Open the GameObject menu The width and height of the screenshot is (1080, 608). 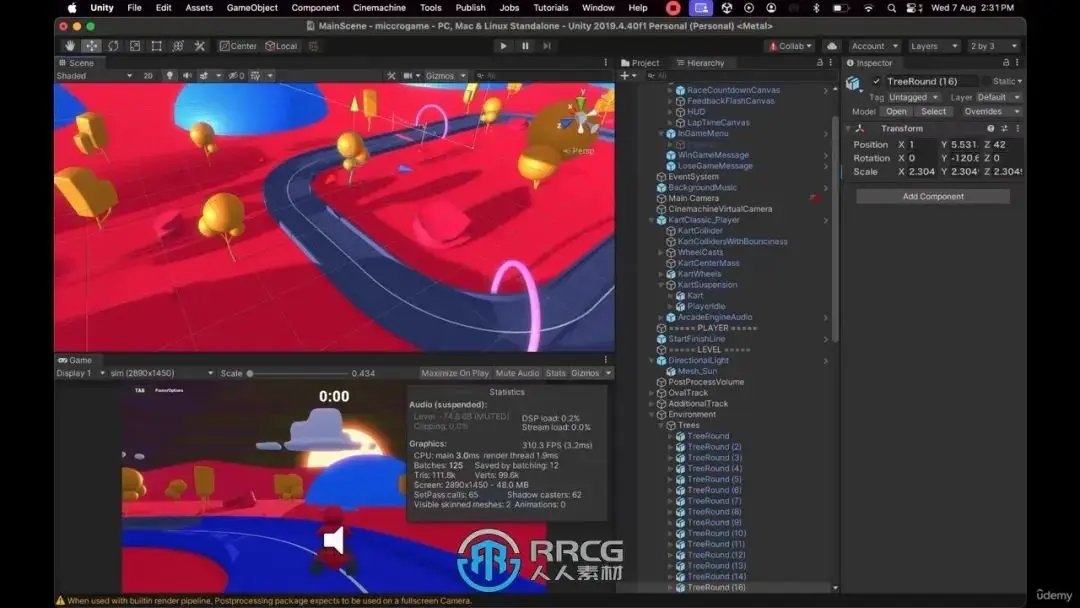coord(252,8)
